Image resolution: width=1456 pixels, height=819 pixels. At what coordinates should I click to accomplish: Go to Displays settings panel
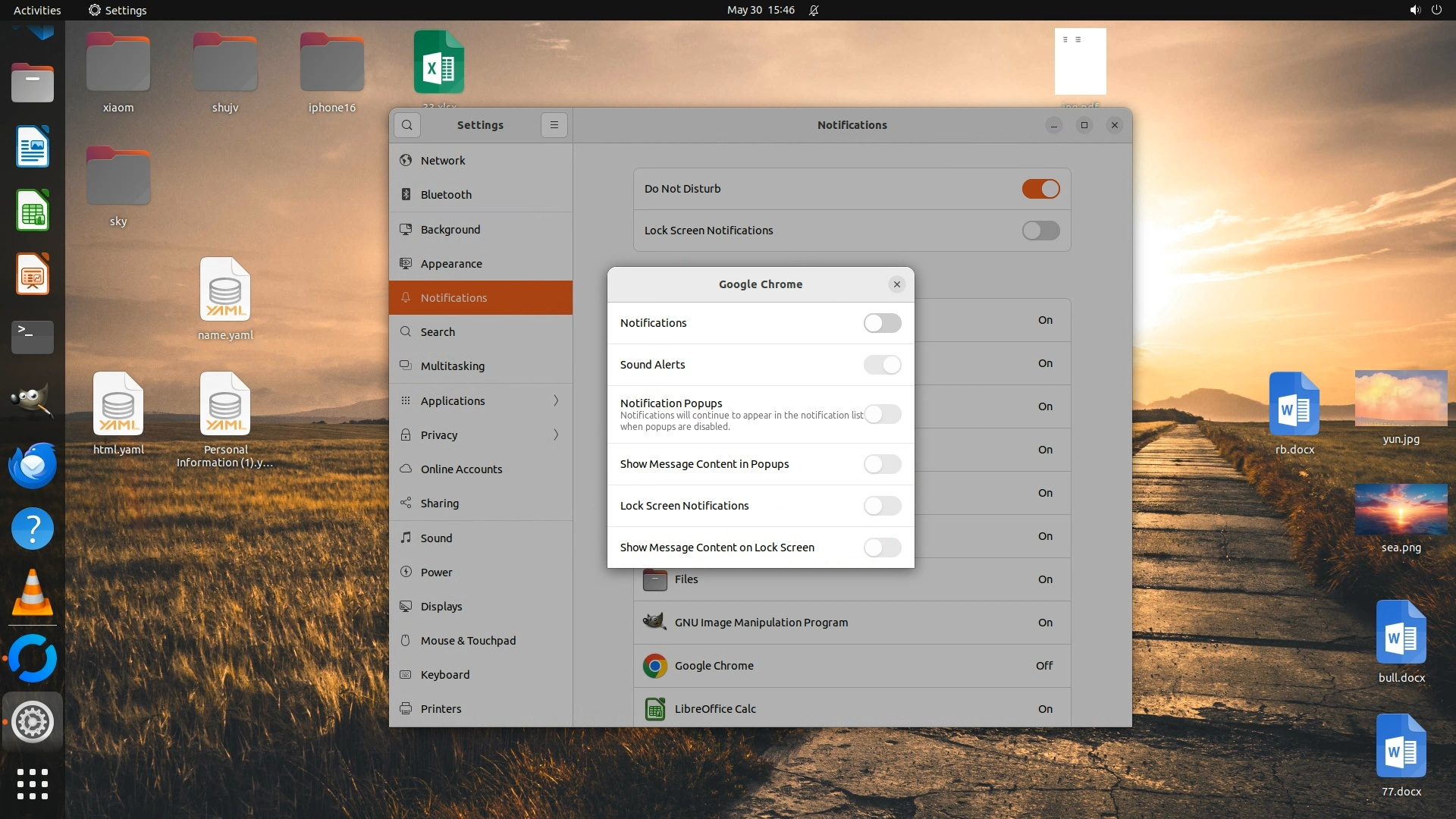click(x=441, y=606)
